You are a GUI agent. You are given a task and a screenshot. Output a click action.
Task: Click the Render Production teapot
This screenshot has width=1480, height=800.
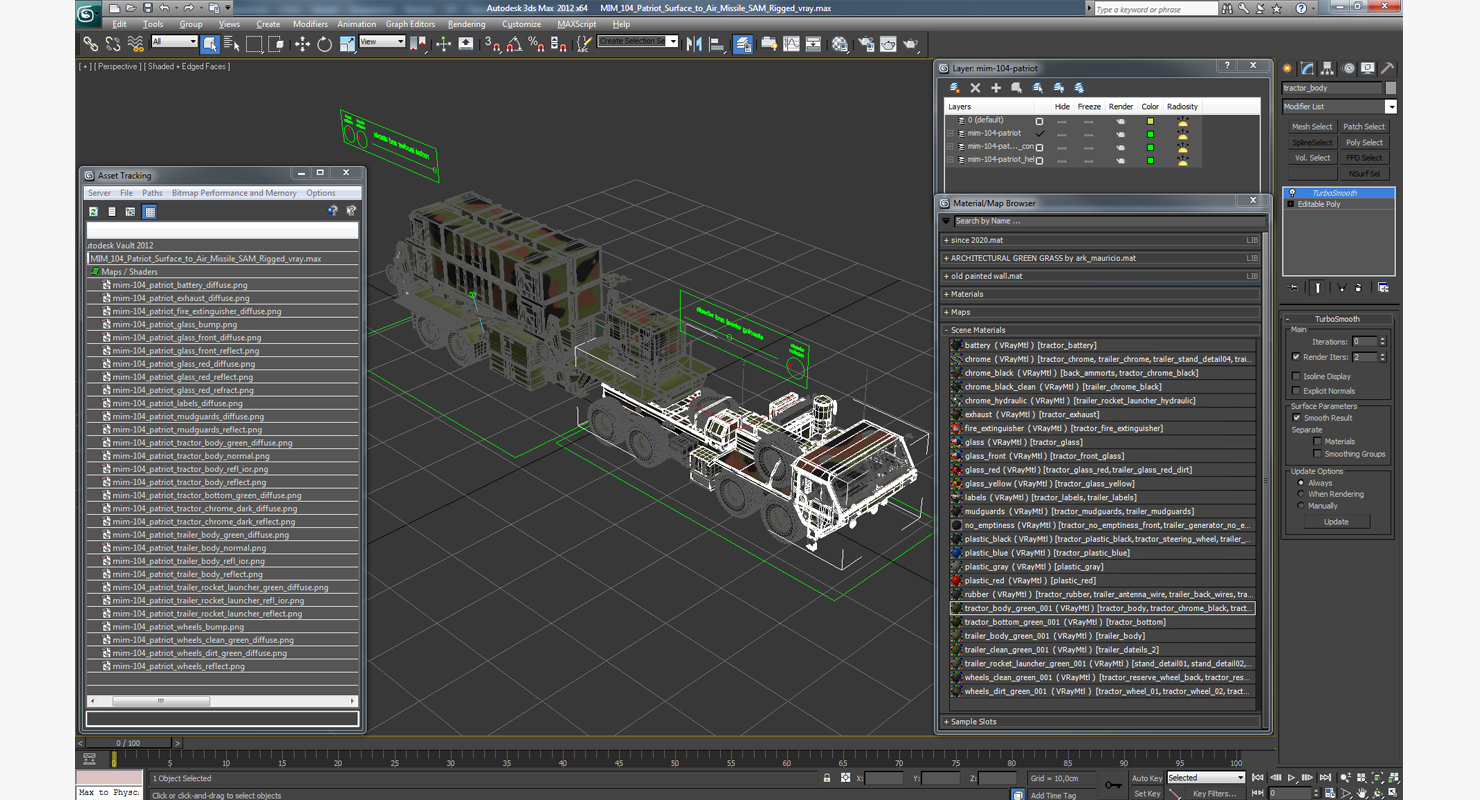point(910,44)
